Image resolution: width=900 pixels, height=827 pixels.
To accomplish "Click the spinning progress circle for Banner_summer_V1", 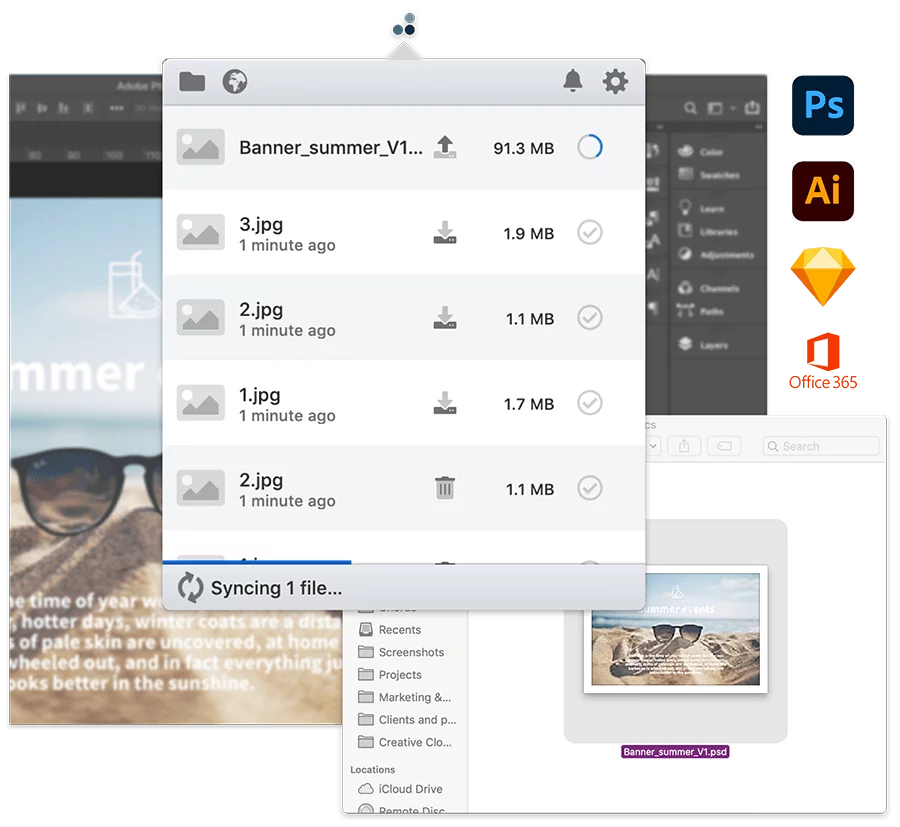I will click(589, 147).
